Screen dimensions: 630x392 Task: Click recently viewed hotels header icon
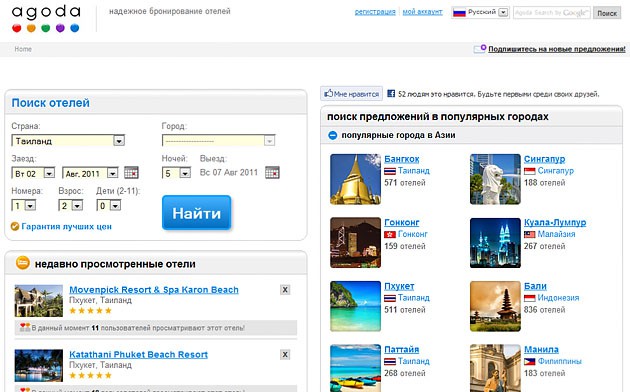click(x=22, y=263)
